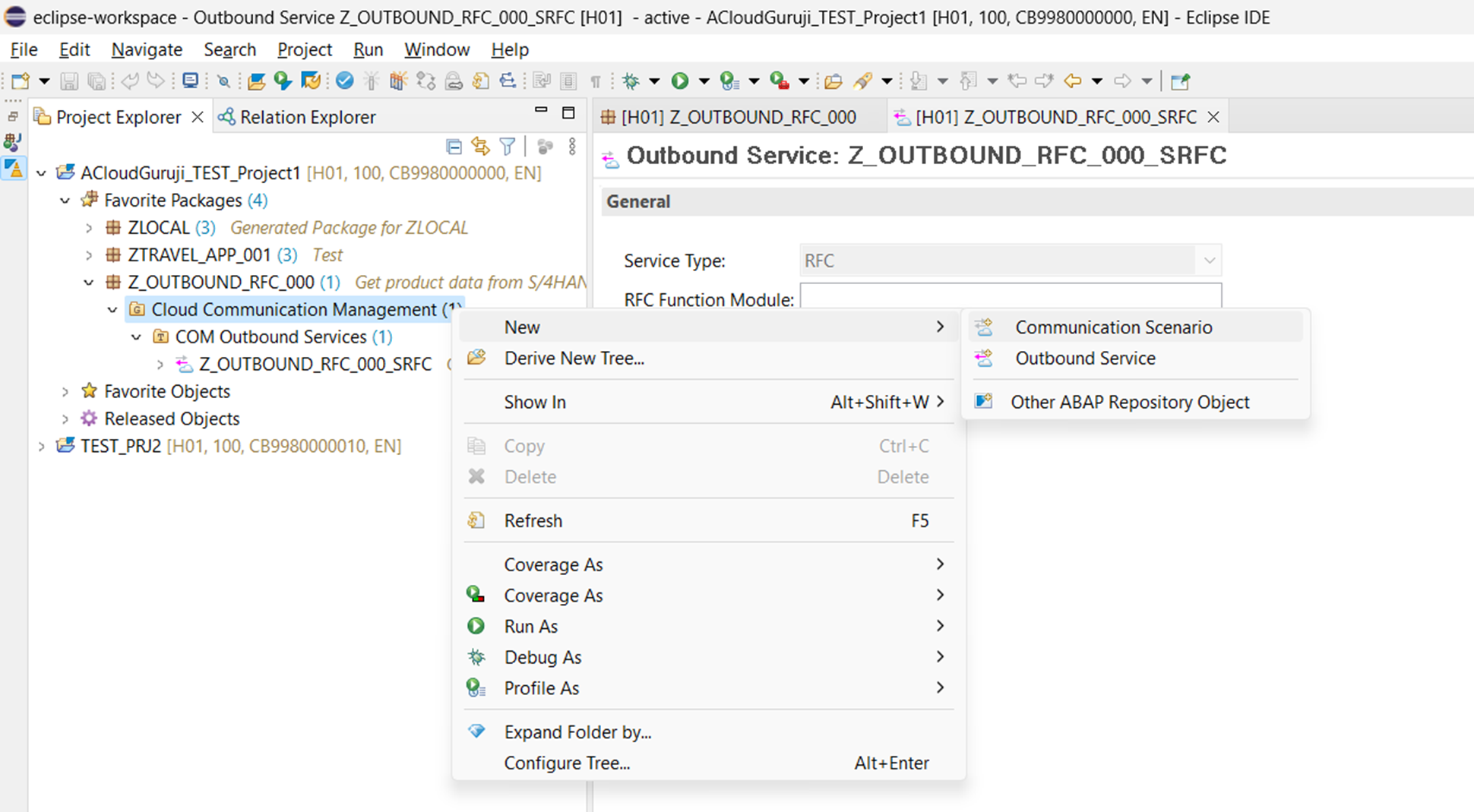The image size is (1474, 812).
Task: Click the Open Perspective icon in toolbar
Action: click(1180, 81)
